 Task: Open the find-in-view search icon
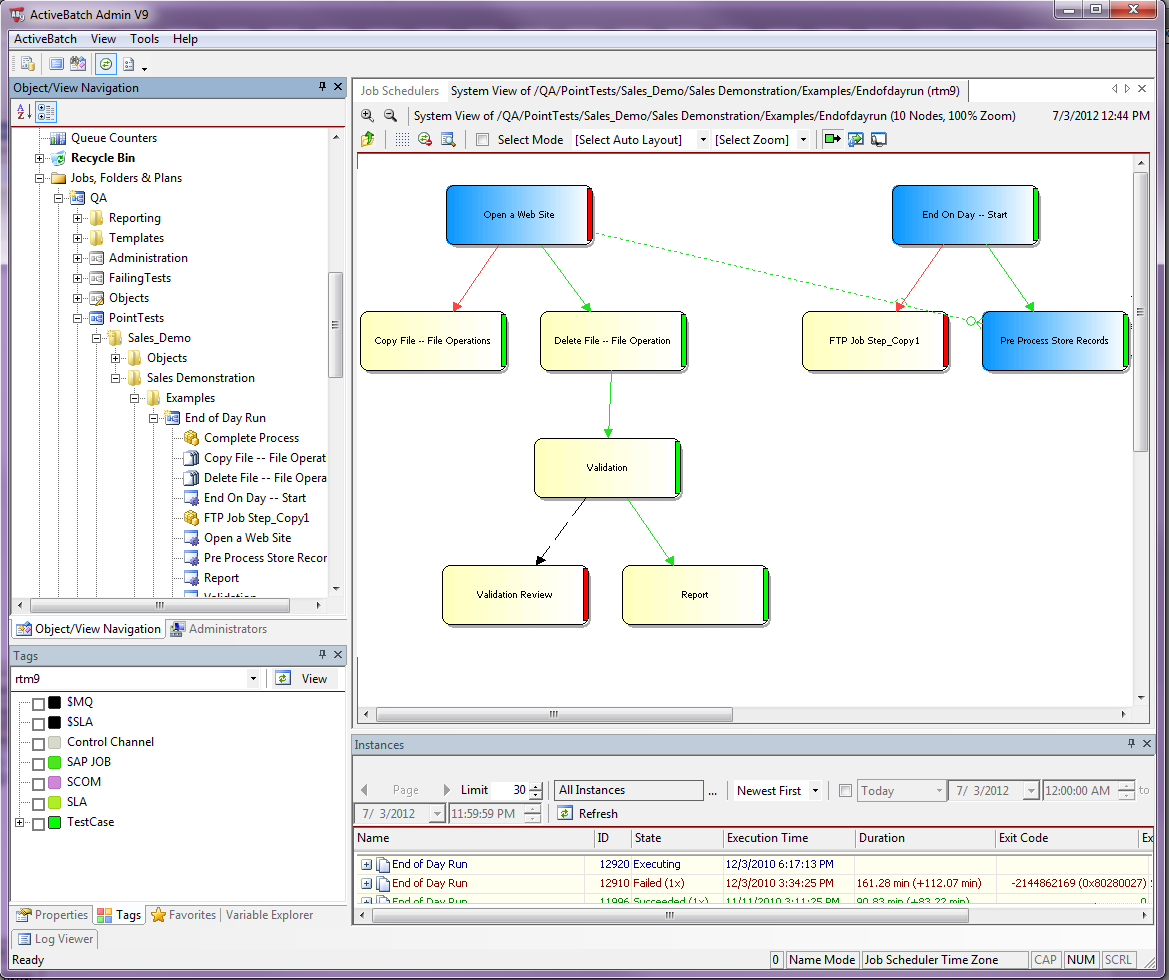tap(449, 139)
